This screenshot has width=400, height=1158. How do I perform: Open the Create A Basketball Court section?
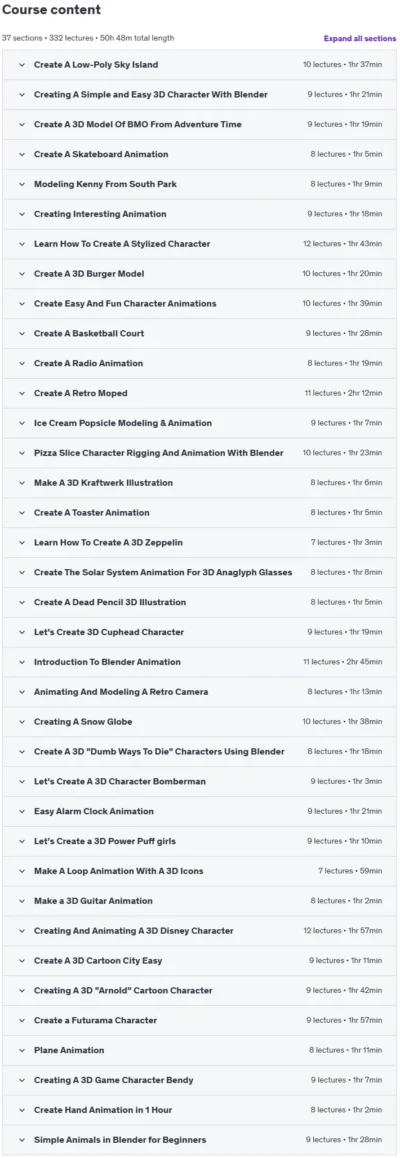click(x=199, y=333)
